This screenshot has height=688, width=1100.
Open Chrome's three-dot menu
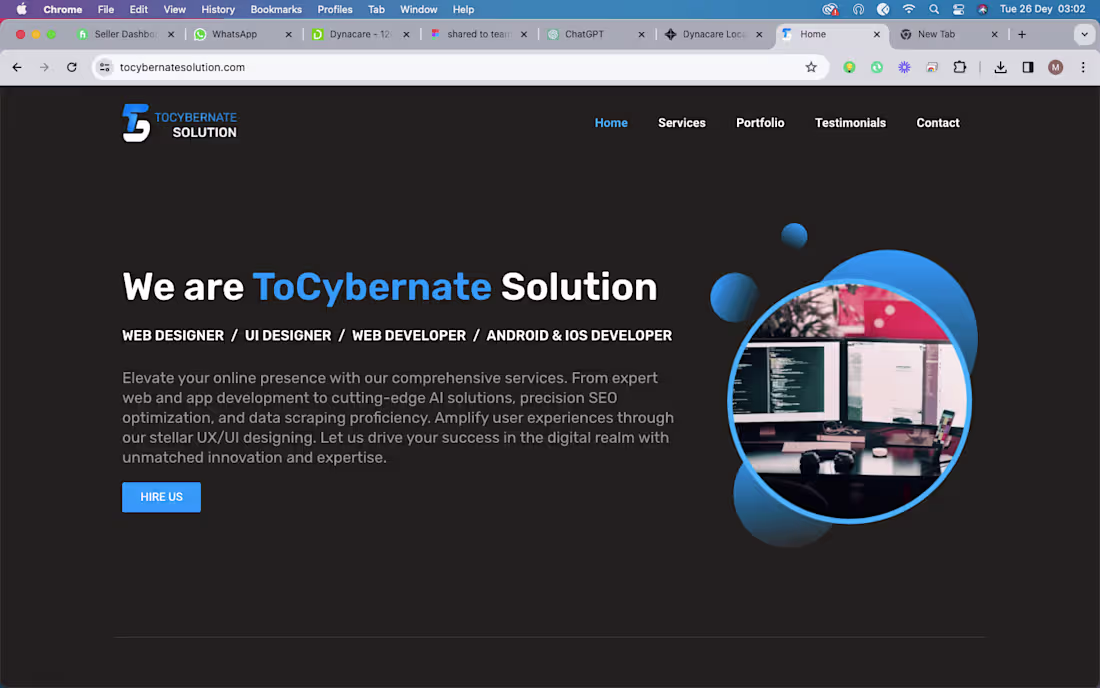click(1083, 67)
